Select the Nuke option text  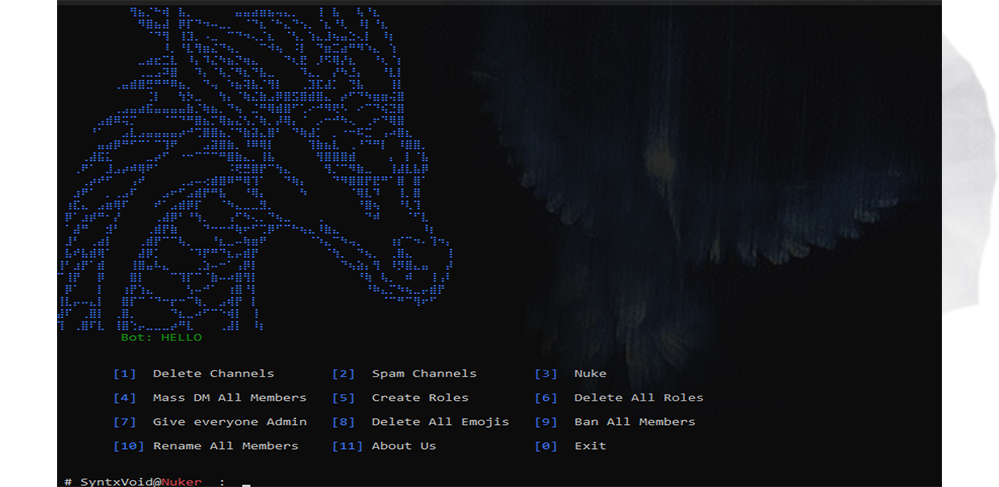[x=590, y=374]
